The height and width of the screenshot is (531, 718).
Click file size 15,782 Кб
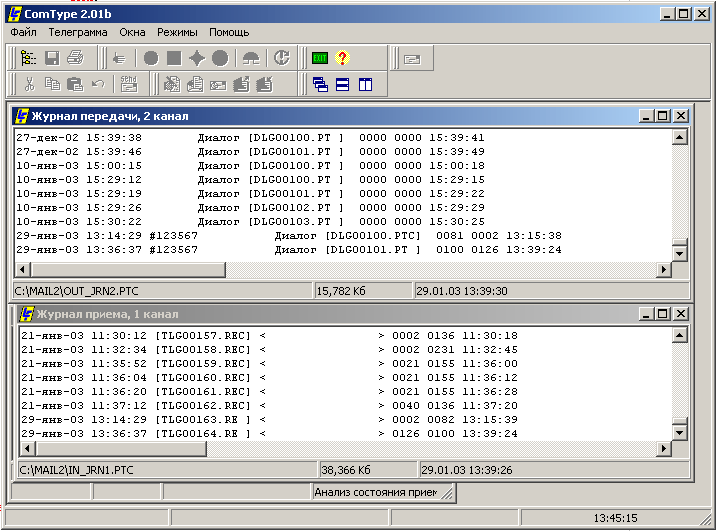tap(341, 291)
